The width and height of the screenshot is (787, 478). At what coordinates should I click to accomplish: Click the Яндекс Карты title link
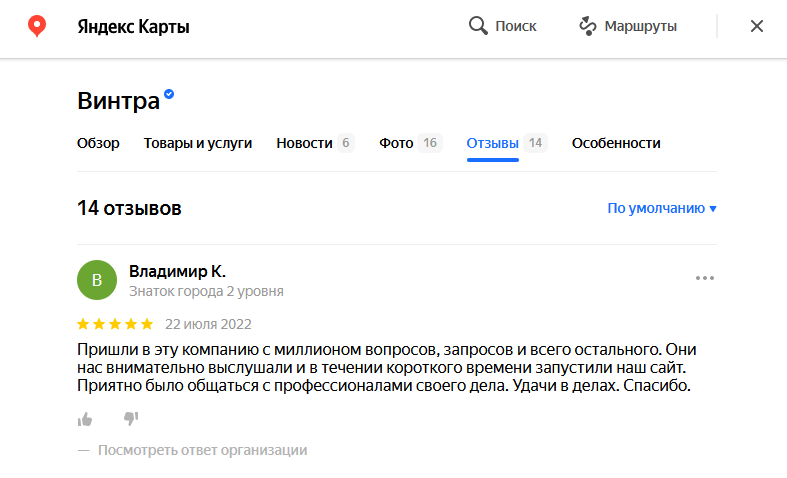134,27
